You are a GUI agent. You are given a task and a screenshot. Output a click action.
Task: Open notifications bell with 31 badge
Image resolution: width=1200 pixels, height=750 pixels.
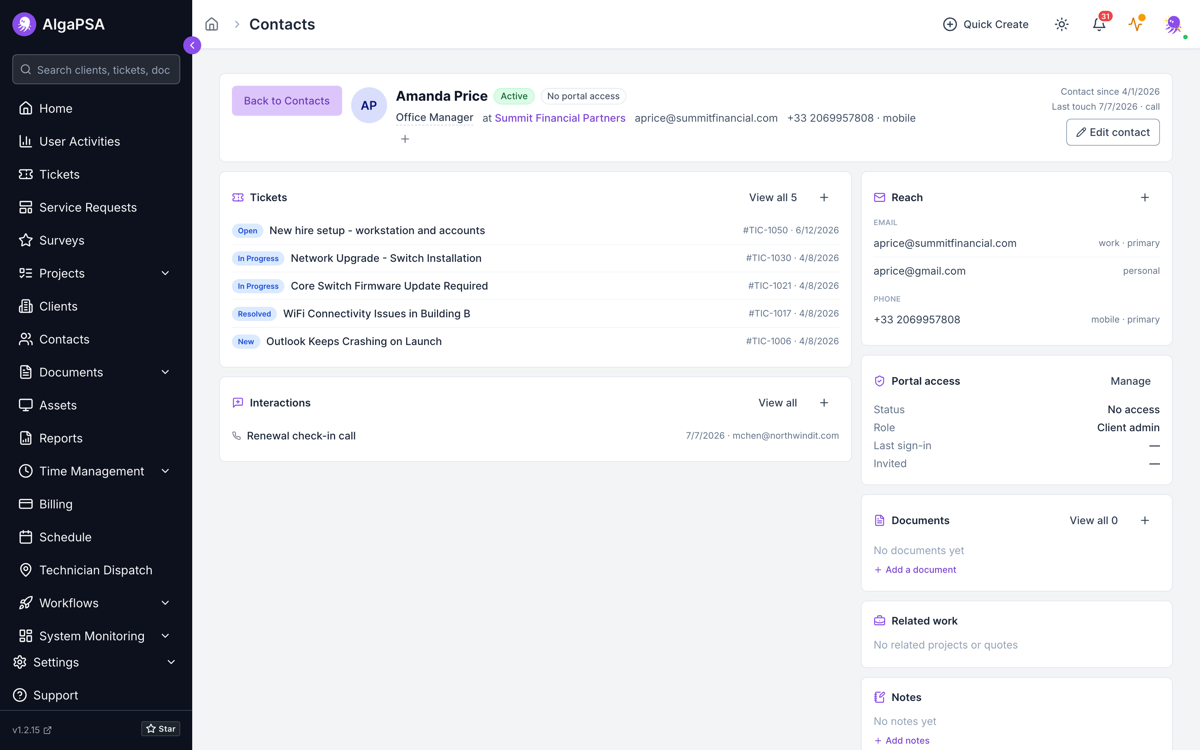point(1099,24)
